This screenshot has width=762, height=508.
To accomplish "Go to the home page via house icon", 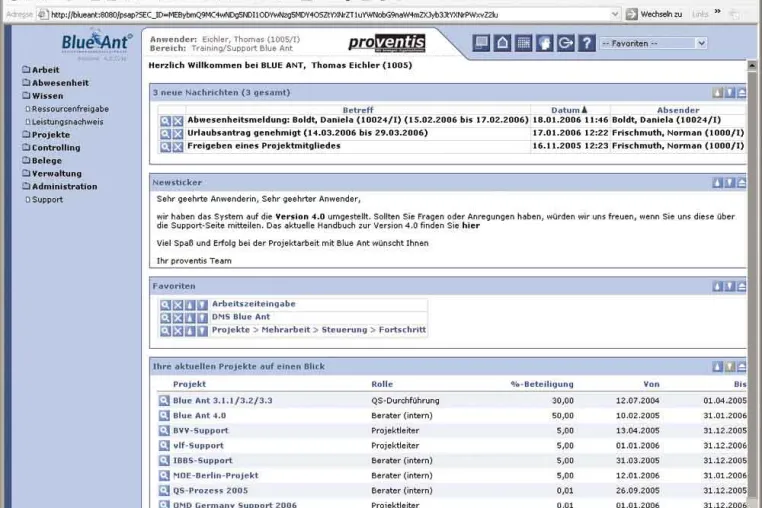I will pos(502,43).
